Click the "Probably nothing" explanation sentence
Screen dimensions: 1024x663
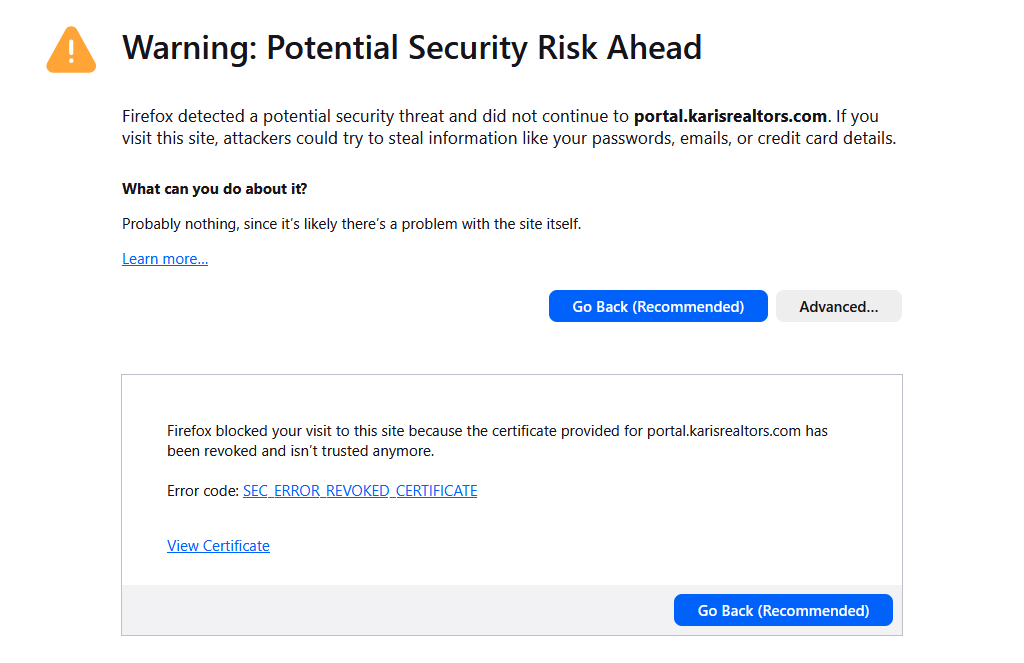(x=351, y=224)
